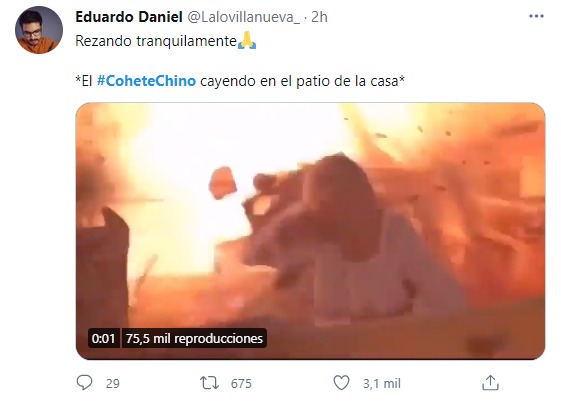Screen dimensions: 561x401
Task: Click the text 'cayendo en el patio de la casa'
Action: point(299,81)
